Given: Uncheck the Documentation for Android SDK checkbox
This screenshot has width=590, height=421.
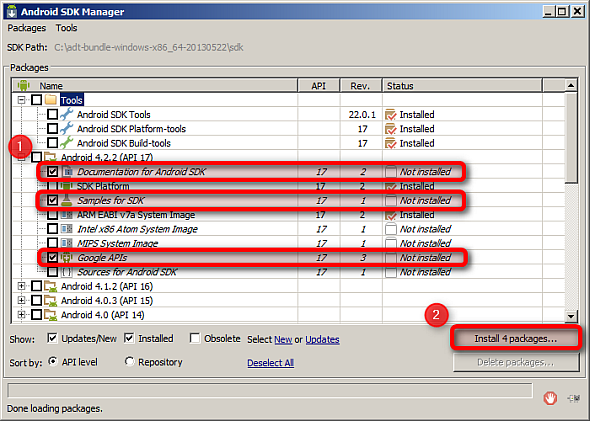Looking at the screenshot, I should [53, 172].
